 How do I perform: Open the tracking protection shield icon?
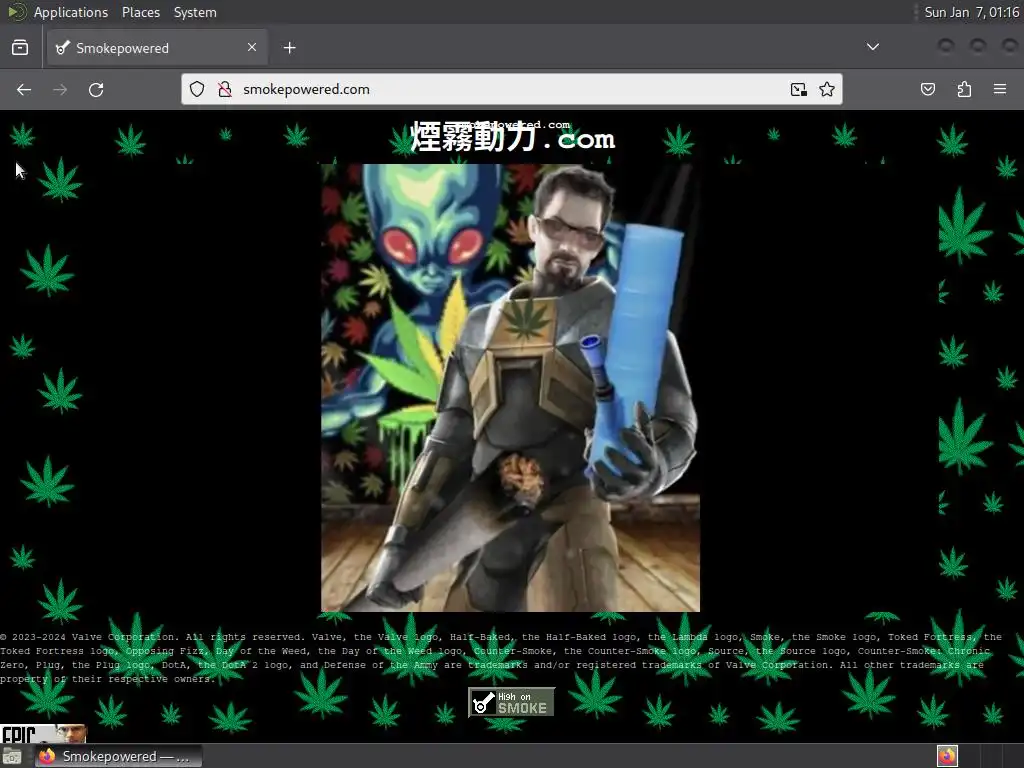(197, 89)
